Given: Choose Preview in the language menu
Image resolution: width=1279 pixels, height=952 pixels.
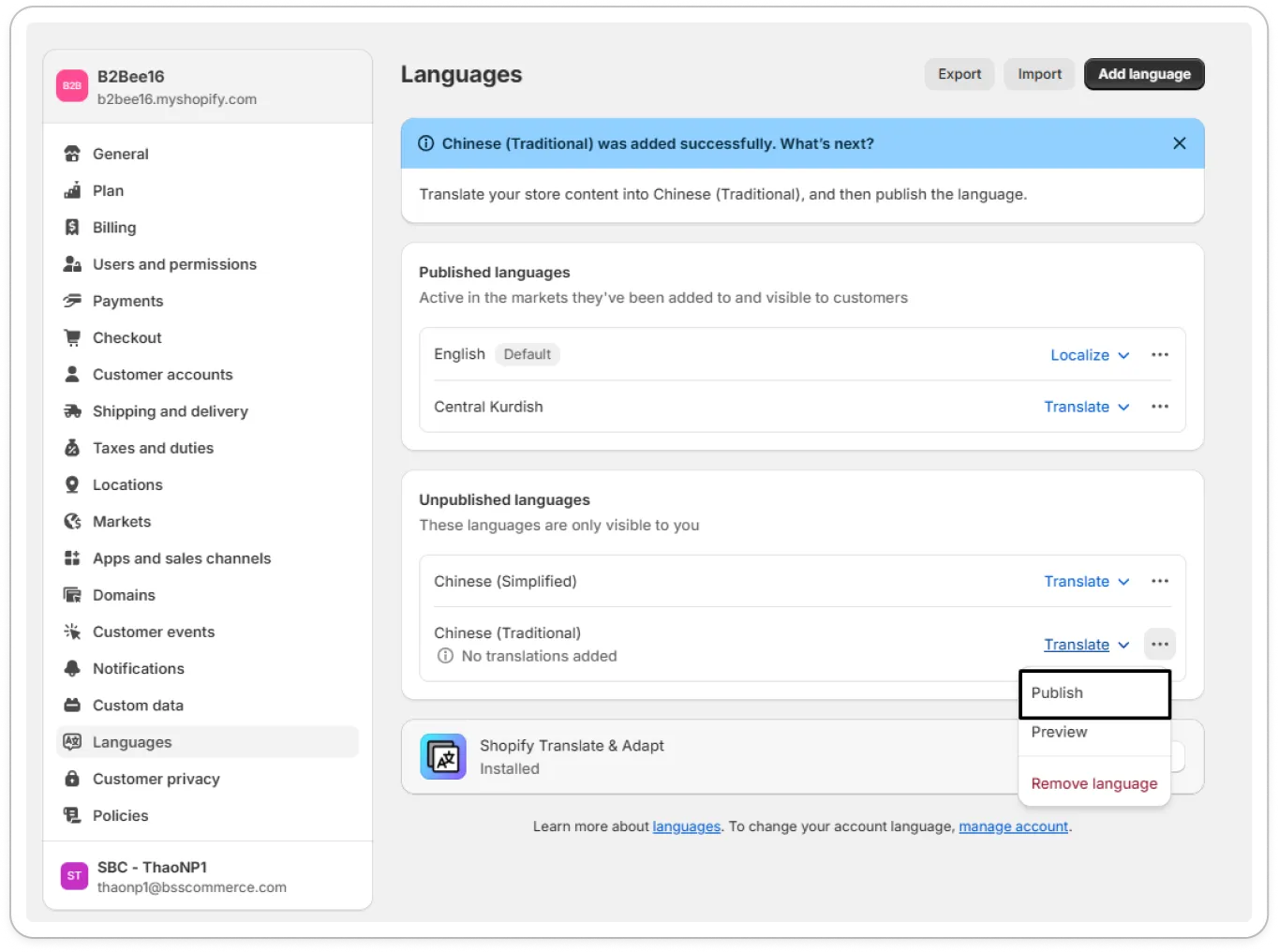Looking at the screenshot, I should tap(1094, 732).
